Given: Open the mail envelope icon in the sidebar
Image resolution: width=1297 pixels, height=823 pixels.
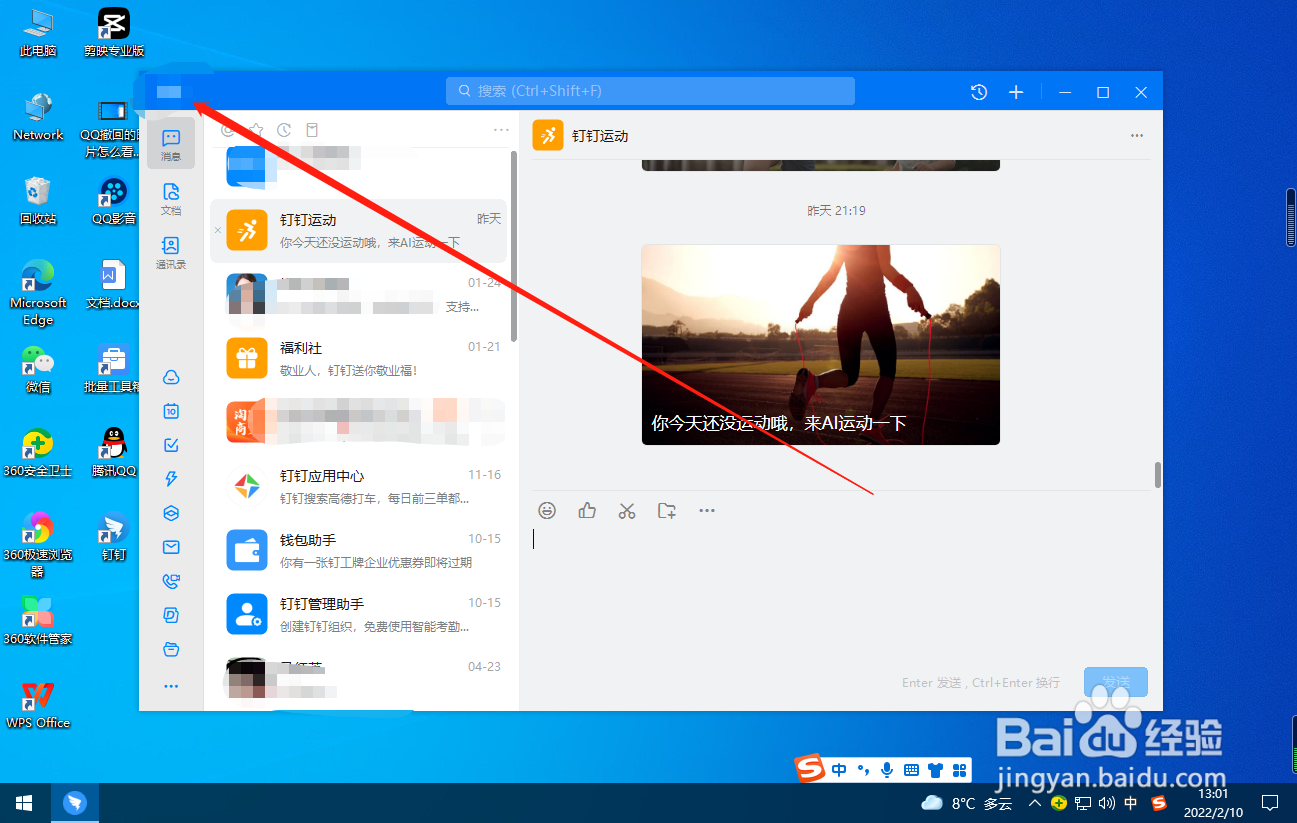Looking at the screenshot, I should point(170,547).
